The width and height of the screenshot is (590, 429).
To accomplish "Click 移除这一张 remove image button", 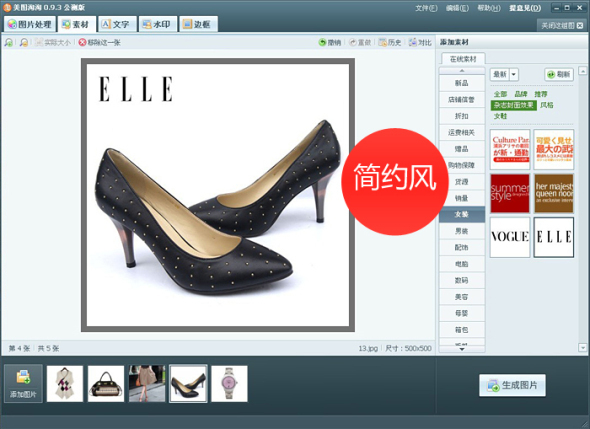I will 100,43.
